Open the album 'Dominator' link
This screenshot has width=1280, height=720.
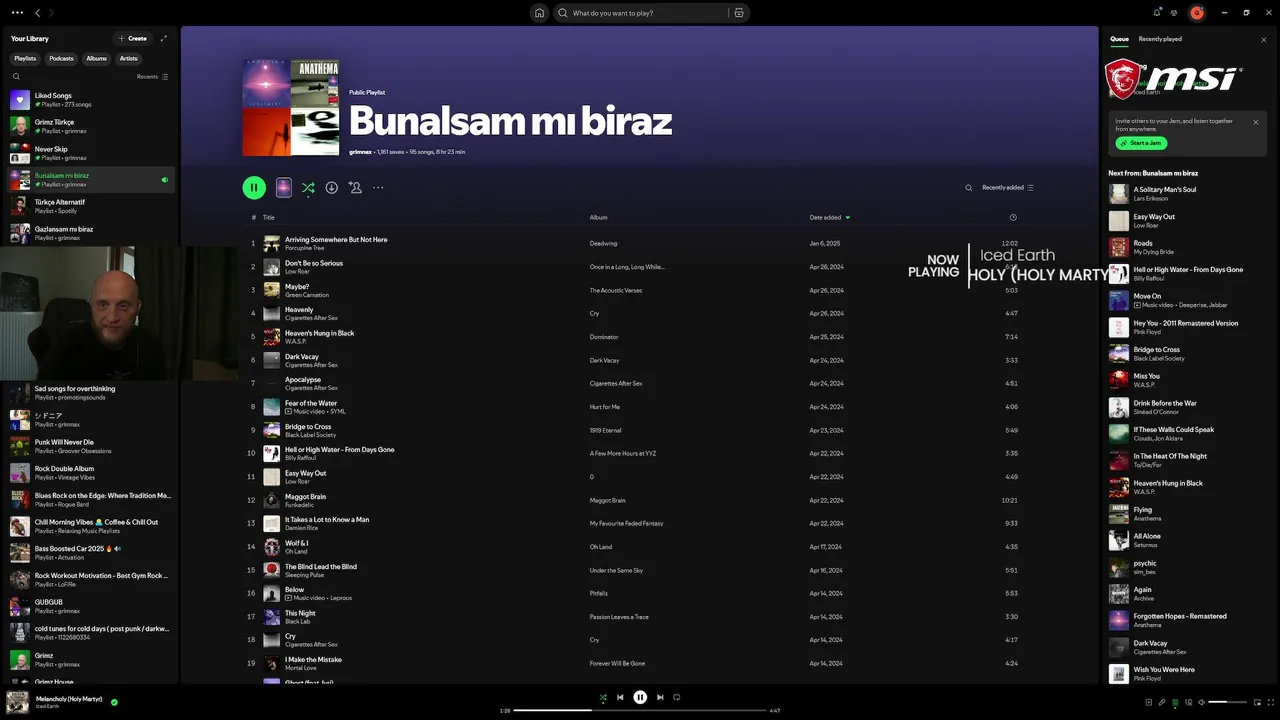point(604,337)
